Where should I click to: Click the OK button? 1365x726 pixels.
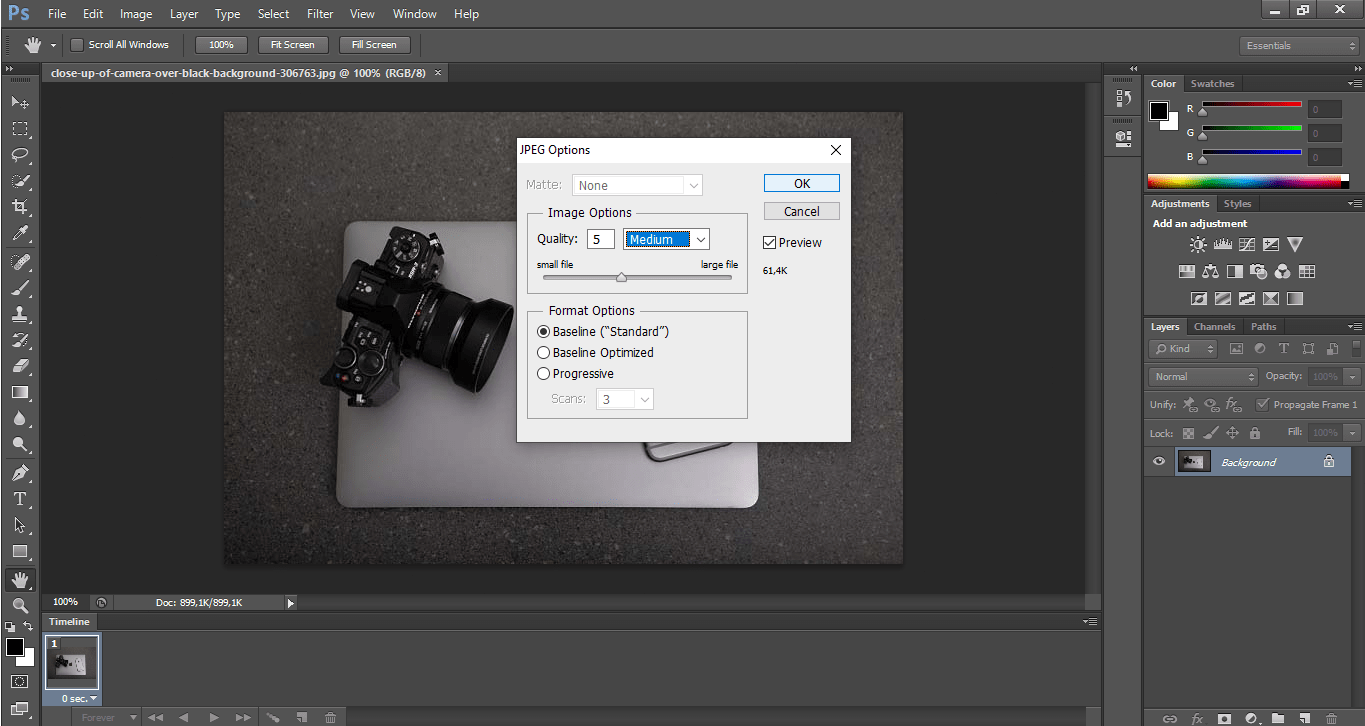[801, 183]
